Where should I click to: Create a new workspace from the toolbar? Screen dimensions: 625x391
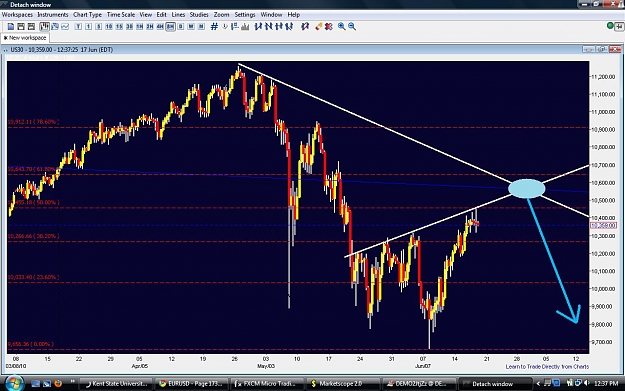click(11, 27)
